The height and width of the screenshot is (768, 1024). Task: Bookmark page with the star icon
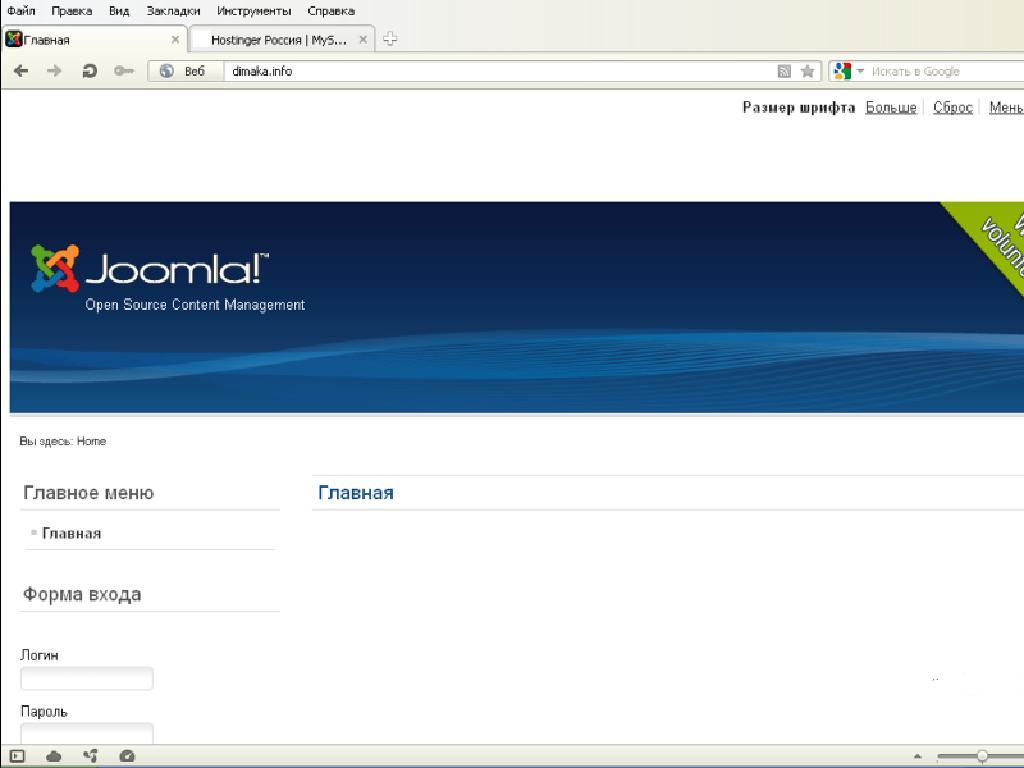[x=807, y=71]
